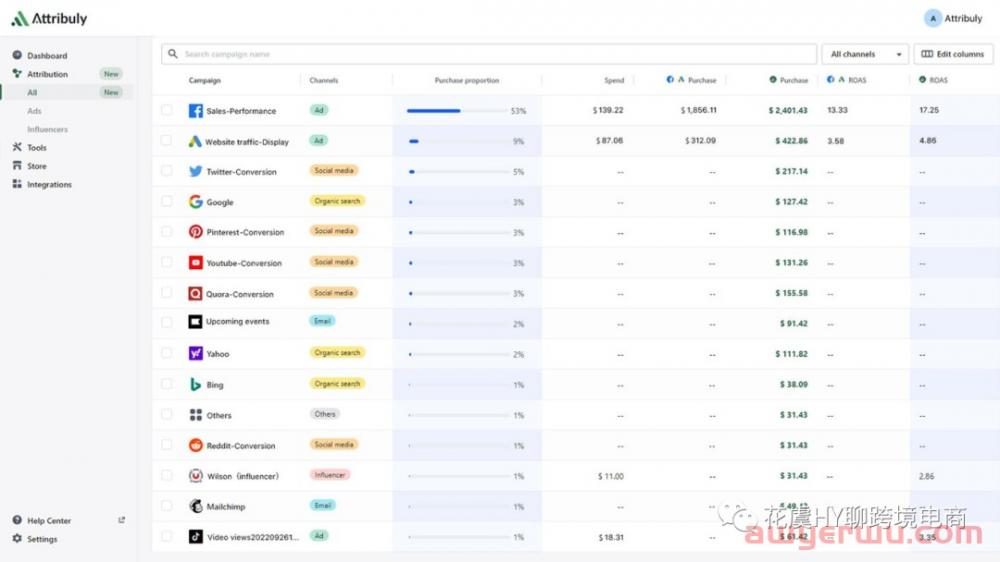The height and width of the screenshot is (562, 1000).
Task: Click the Wilson influencer avatar icon
Action: 196,476
